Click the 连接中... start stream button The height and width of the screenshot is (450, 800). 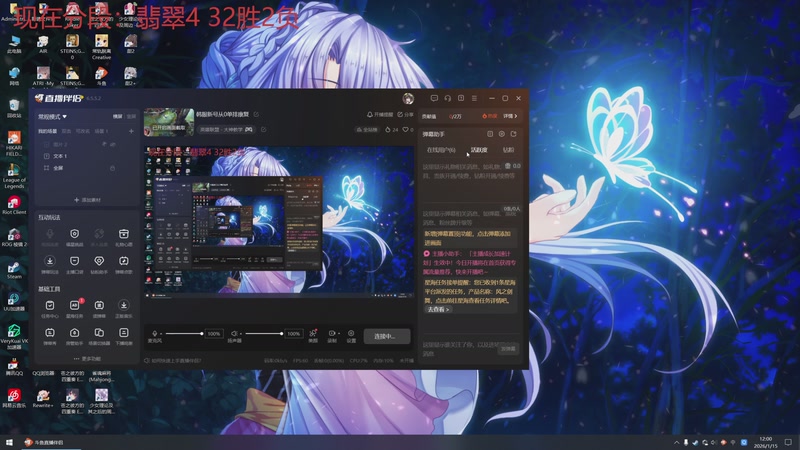pos(387,336)
